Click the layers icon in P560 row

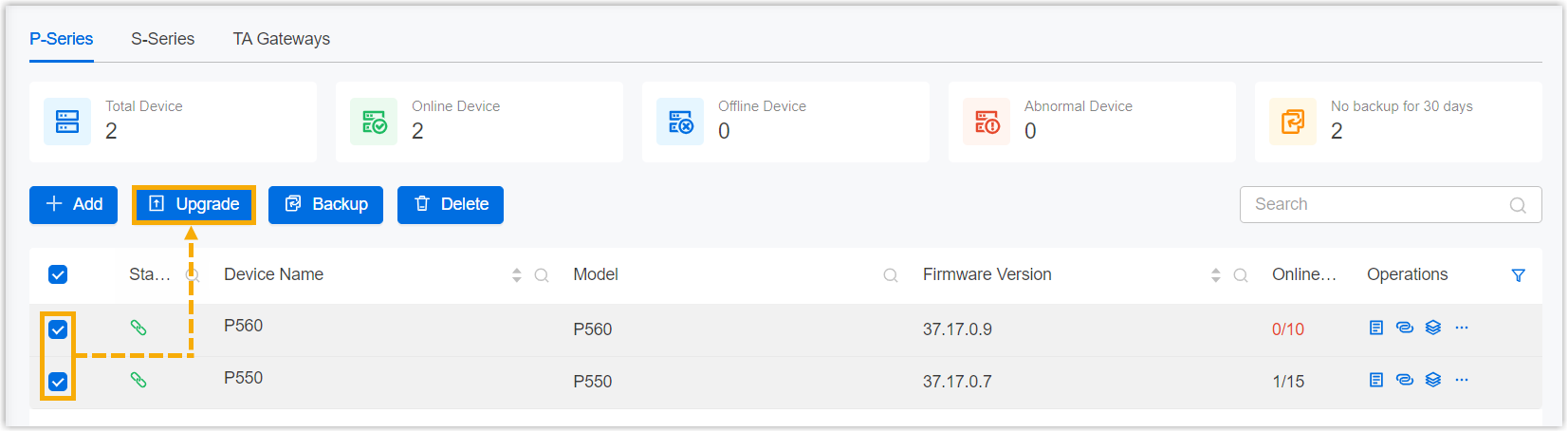pyautogui.click(x=1433, y=328)
